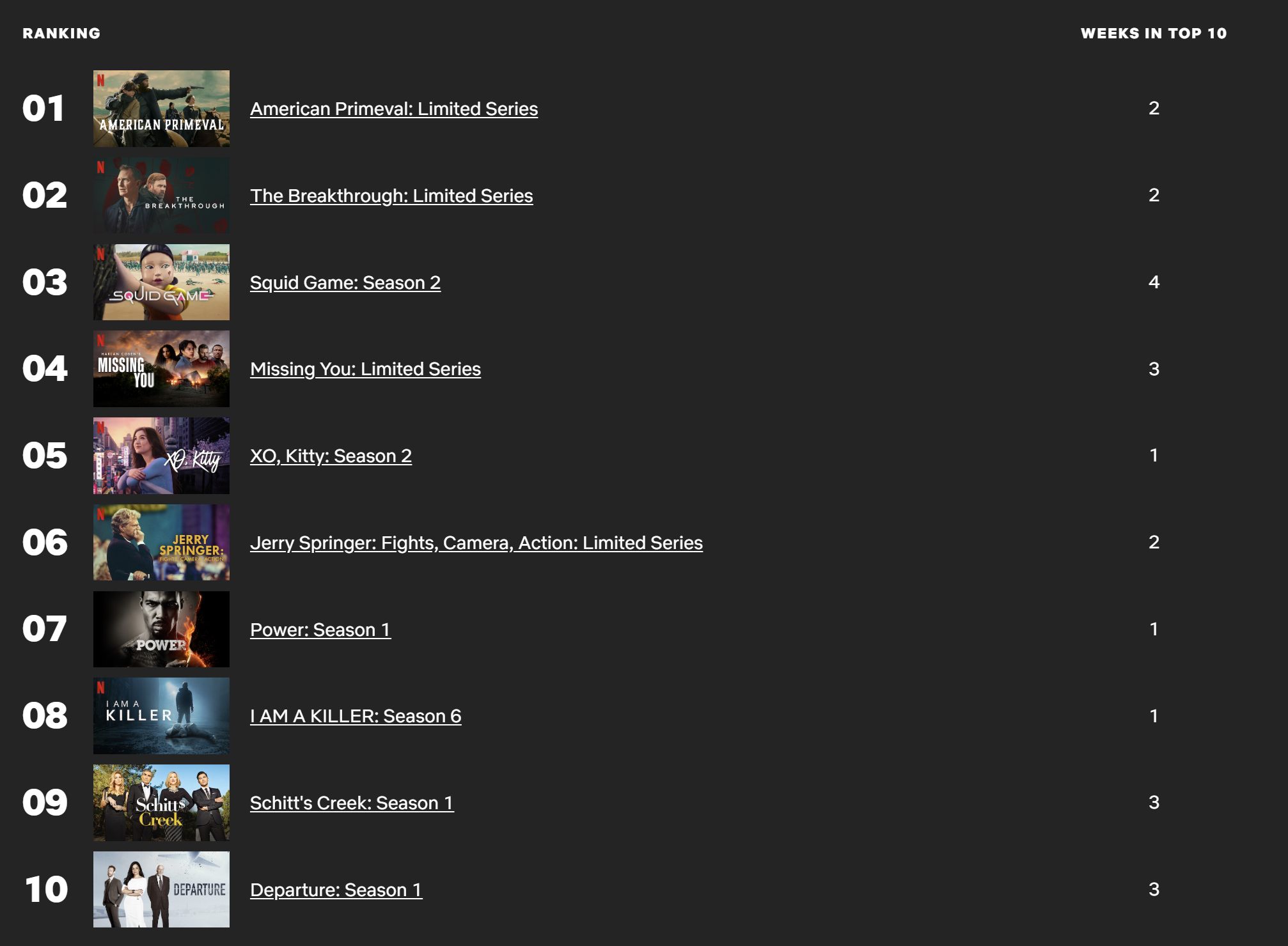
Task: Select the XO, Kitty poster thumbnail
Action: tap(161, 456)
